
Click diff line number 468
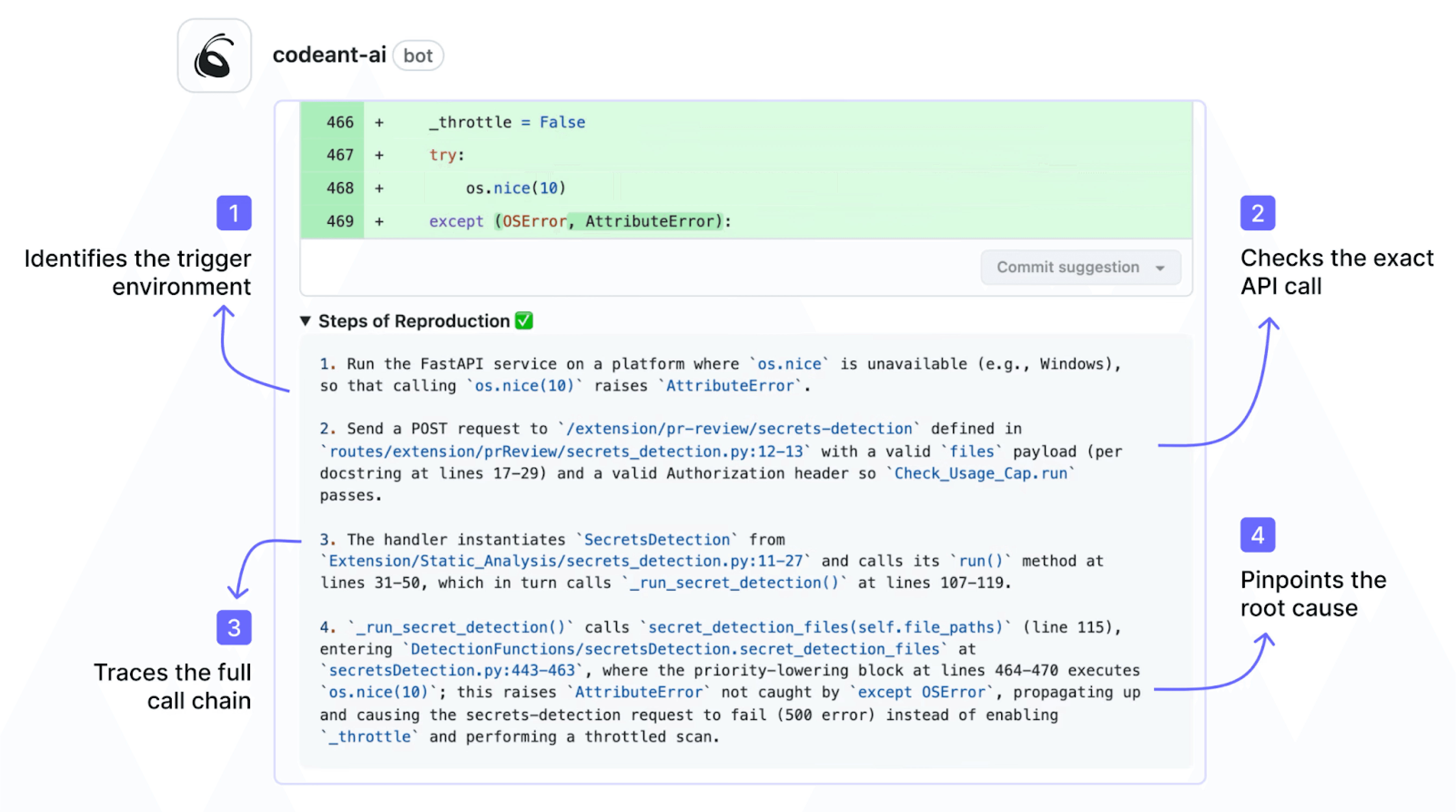click(340, 188)
